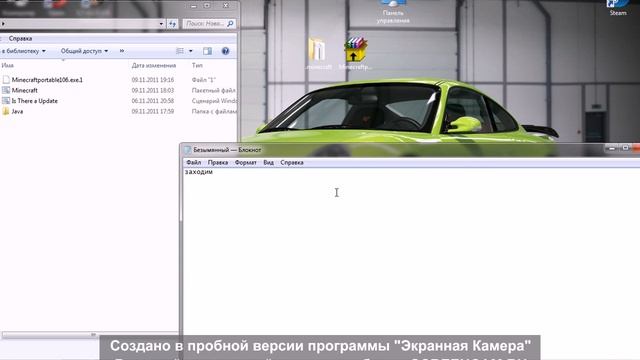640x360 pixels.
Task: Open the 'в библиотеку' dropdown in Explorer
Action: point(23,51)
